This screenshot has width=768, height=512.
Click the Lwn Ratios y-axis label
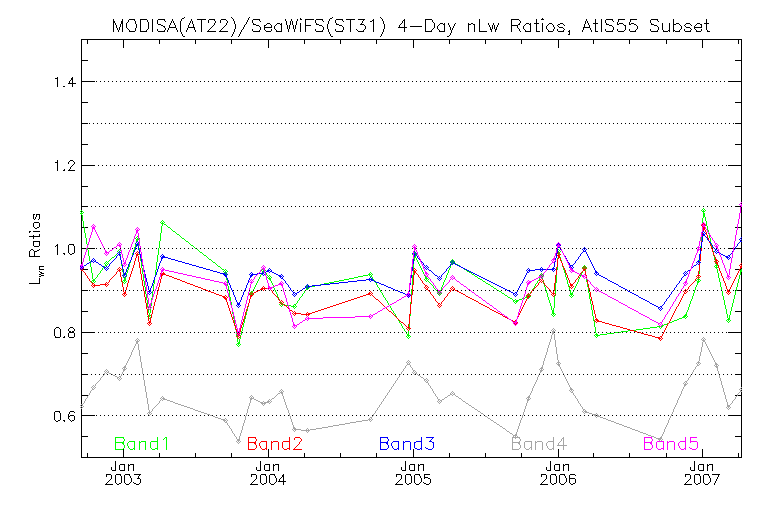pos(36,249)
